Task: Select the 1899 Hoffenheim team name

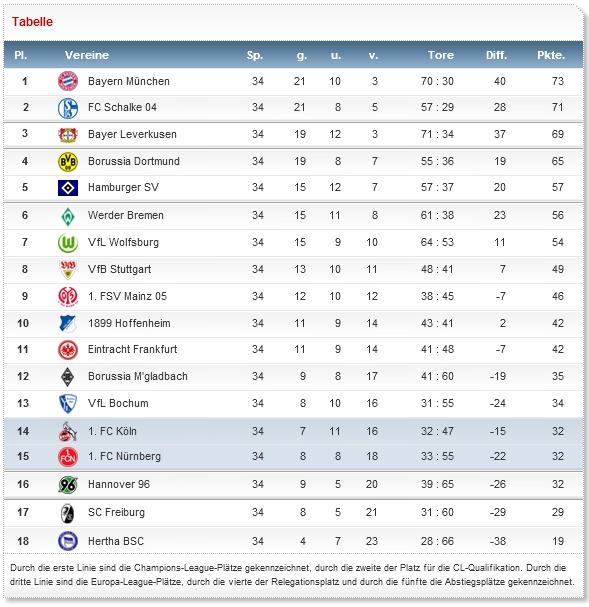Action: point(129,323)
